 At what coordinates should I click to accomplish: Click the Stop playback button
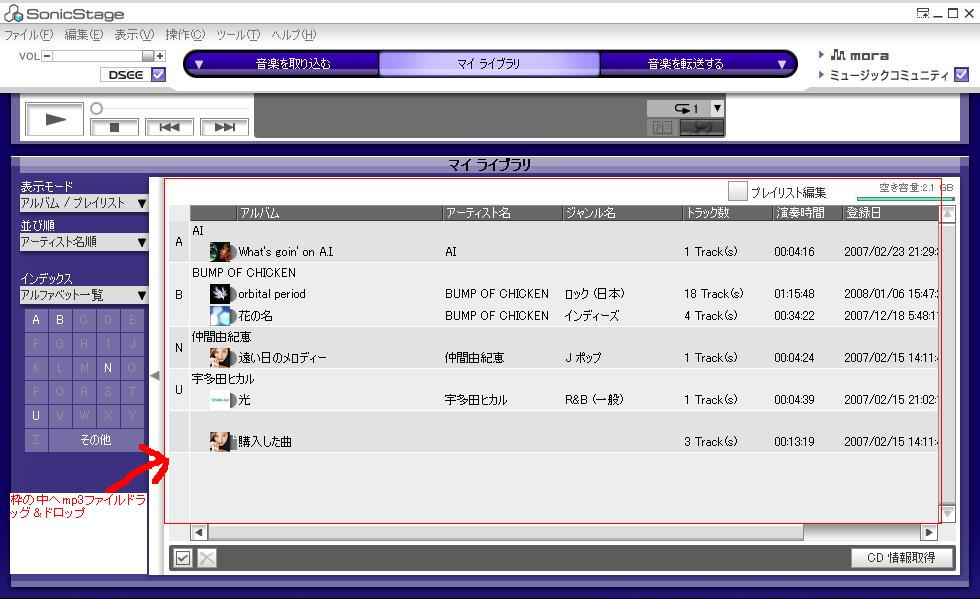pos(114,127)
